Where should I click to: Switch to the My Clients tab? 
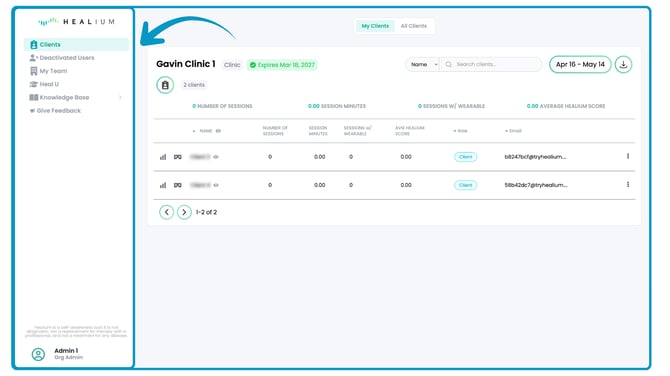click(375, 26)
